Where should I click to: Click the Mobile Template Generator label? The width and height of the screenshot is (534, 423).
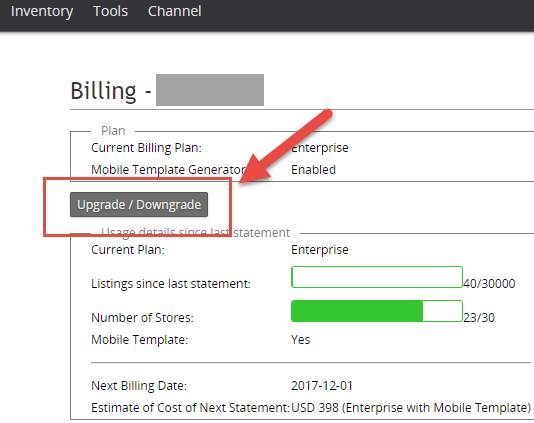click(168, 169)
